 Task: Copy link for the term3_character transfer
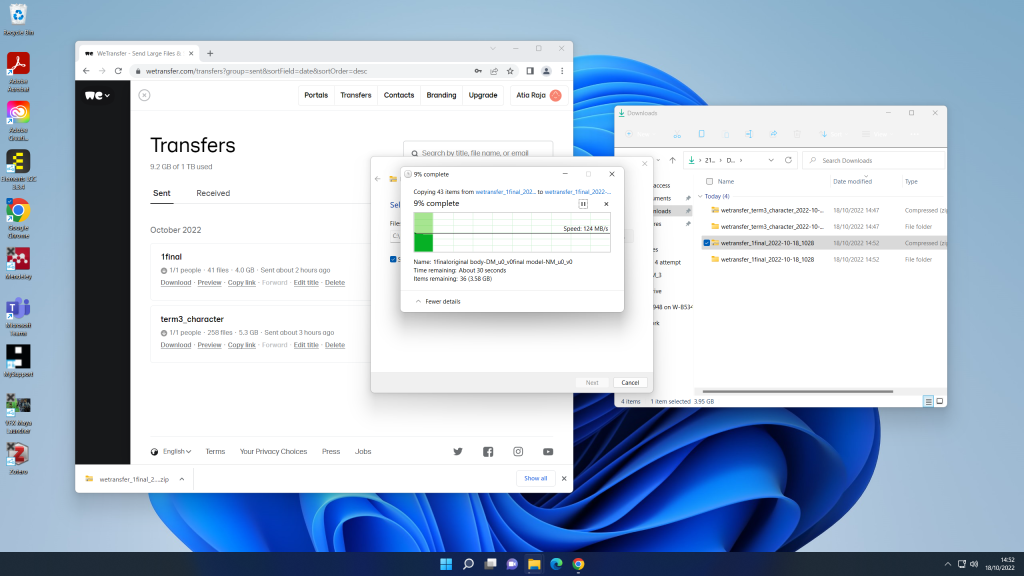click(242, 345)
